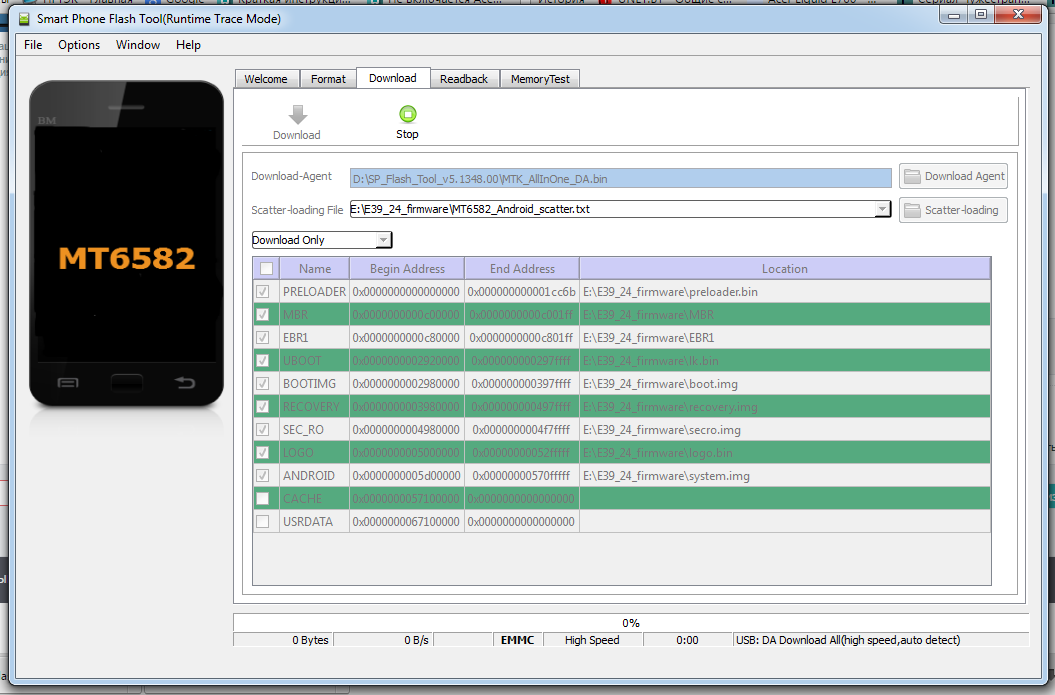Uncheck the BOOTIMG partition checkbox

click(x=262, y=383)
